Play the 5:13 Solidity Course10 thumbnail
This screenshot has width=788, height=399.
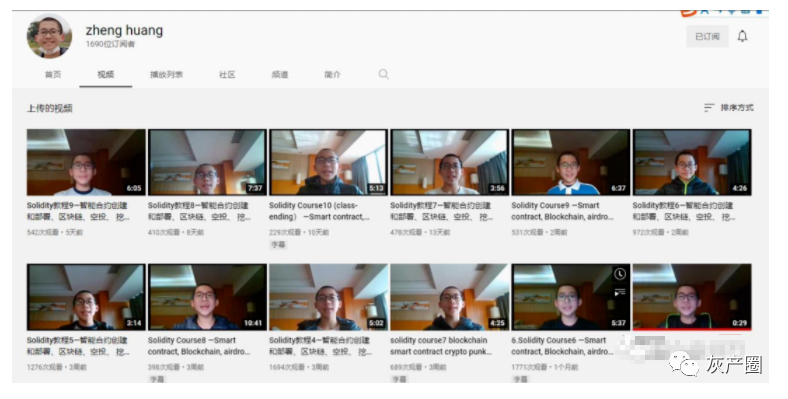[328, 162]
